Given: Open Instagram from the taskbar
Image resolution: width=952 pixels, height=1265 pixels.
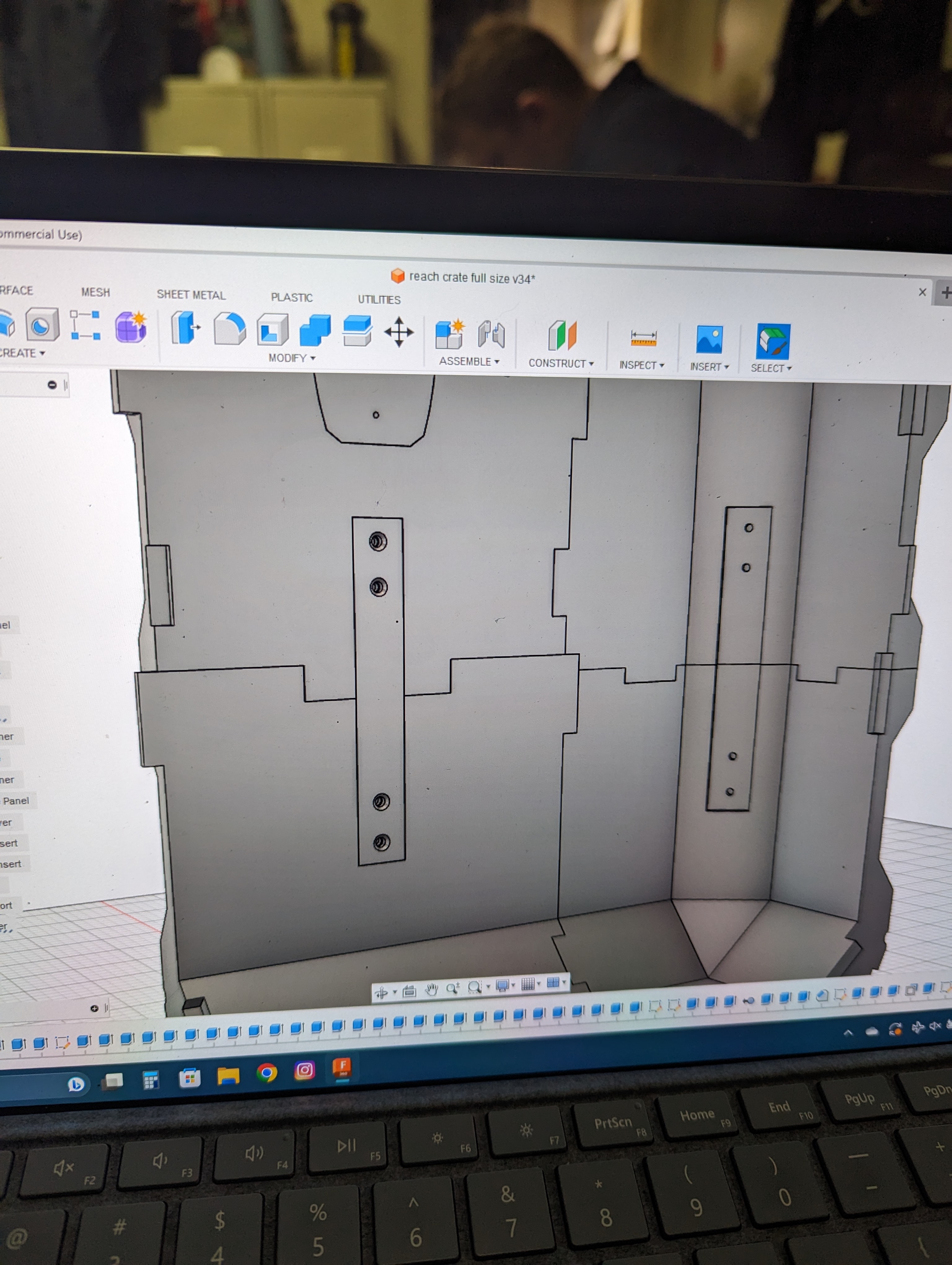Looking at the screenshot, I should tap(305, 1070).
